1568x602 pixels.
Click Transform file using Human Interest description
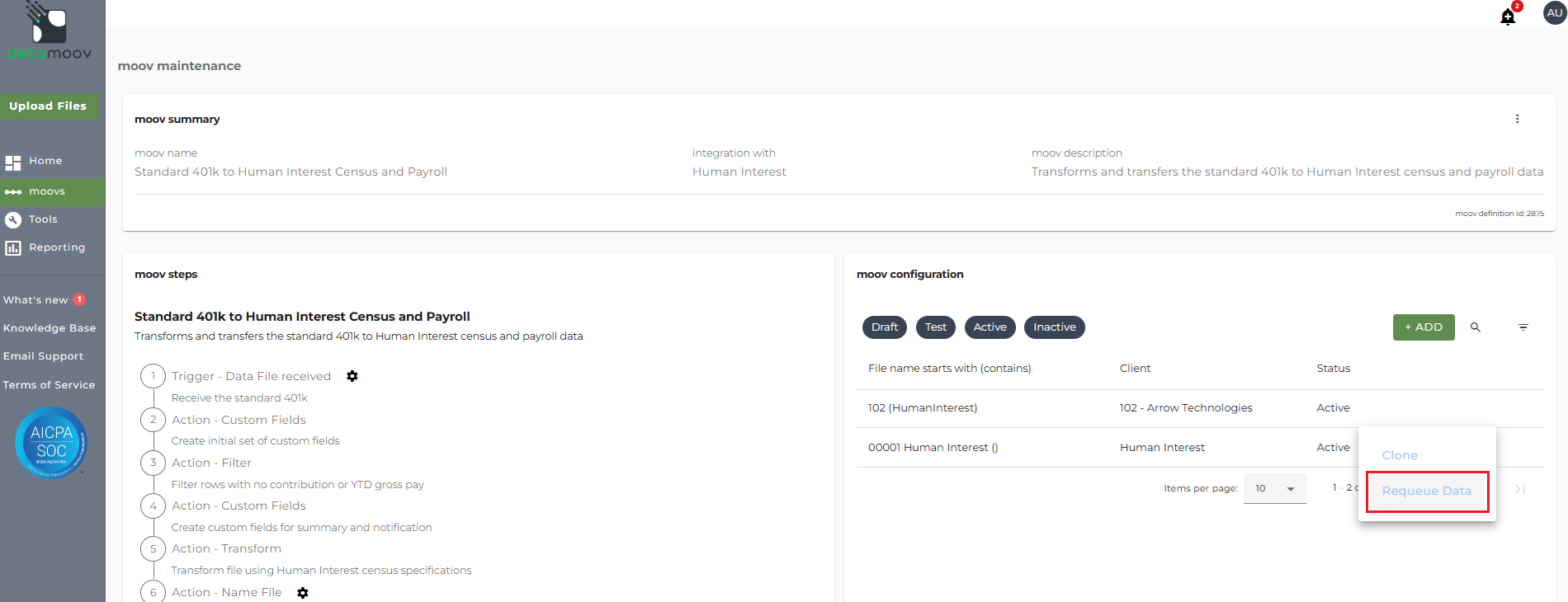(x=321, y=571)
